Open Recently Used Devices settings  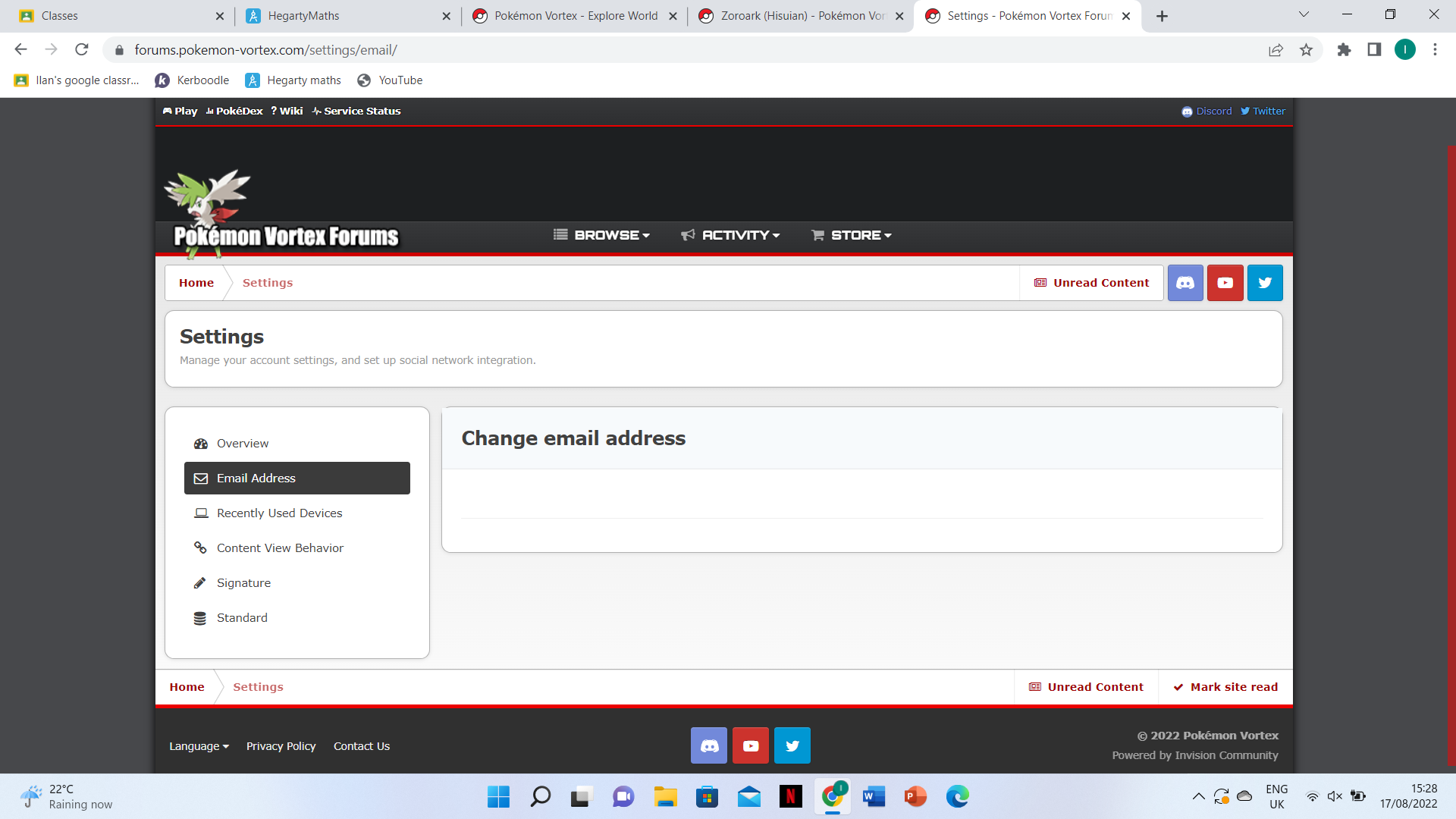pyautogui.click(x=297, y=513)
